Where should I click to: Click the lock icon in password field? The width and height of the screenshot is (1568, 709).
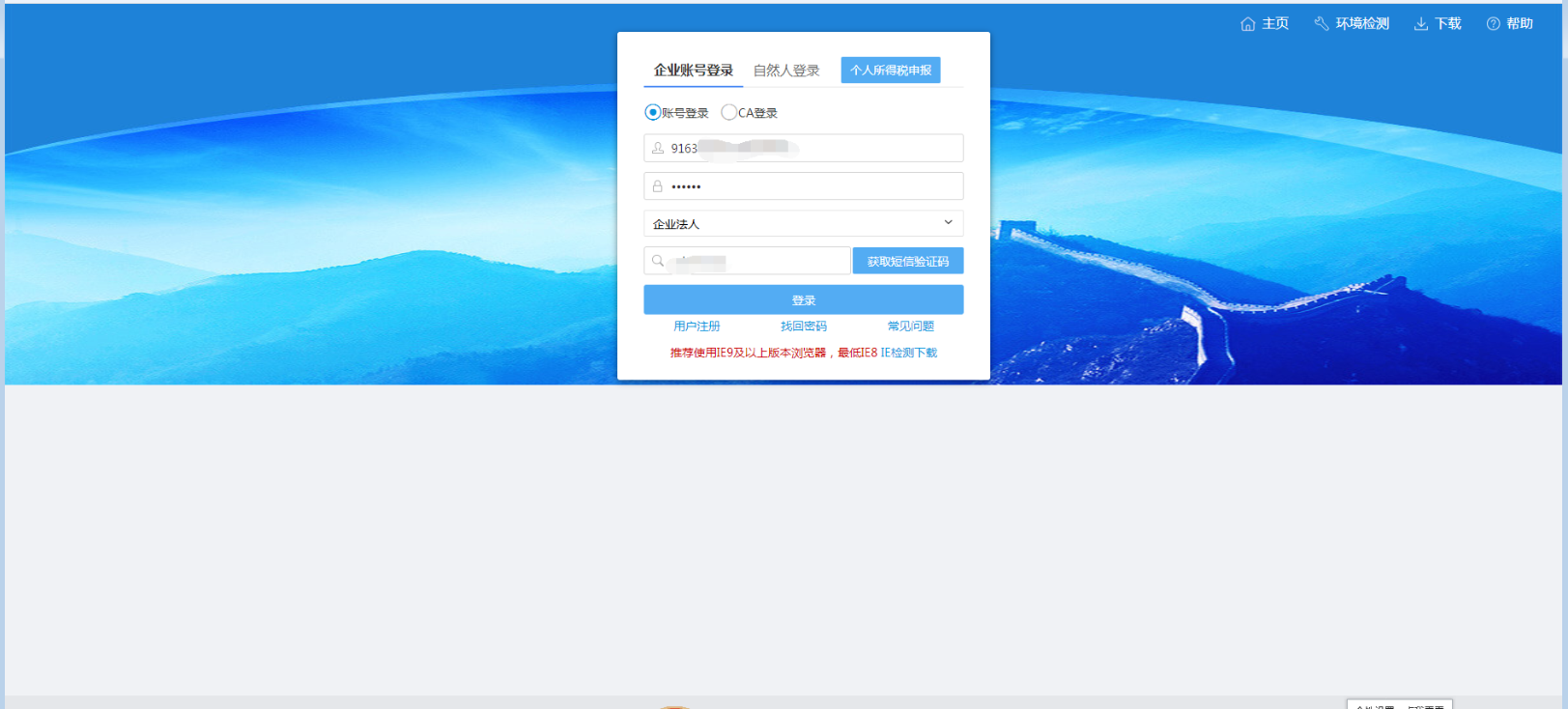coord(658,186)
